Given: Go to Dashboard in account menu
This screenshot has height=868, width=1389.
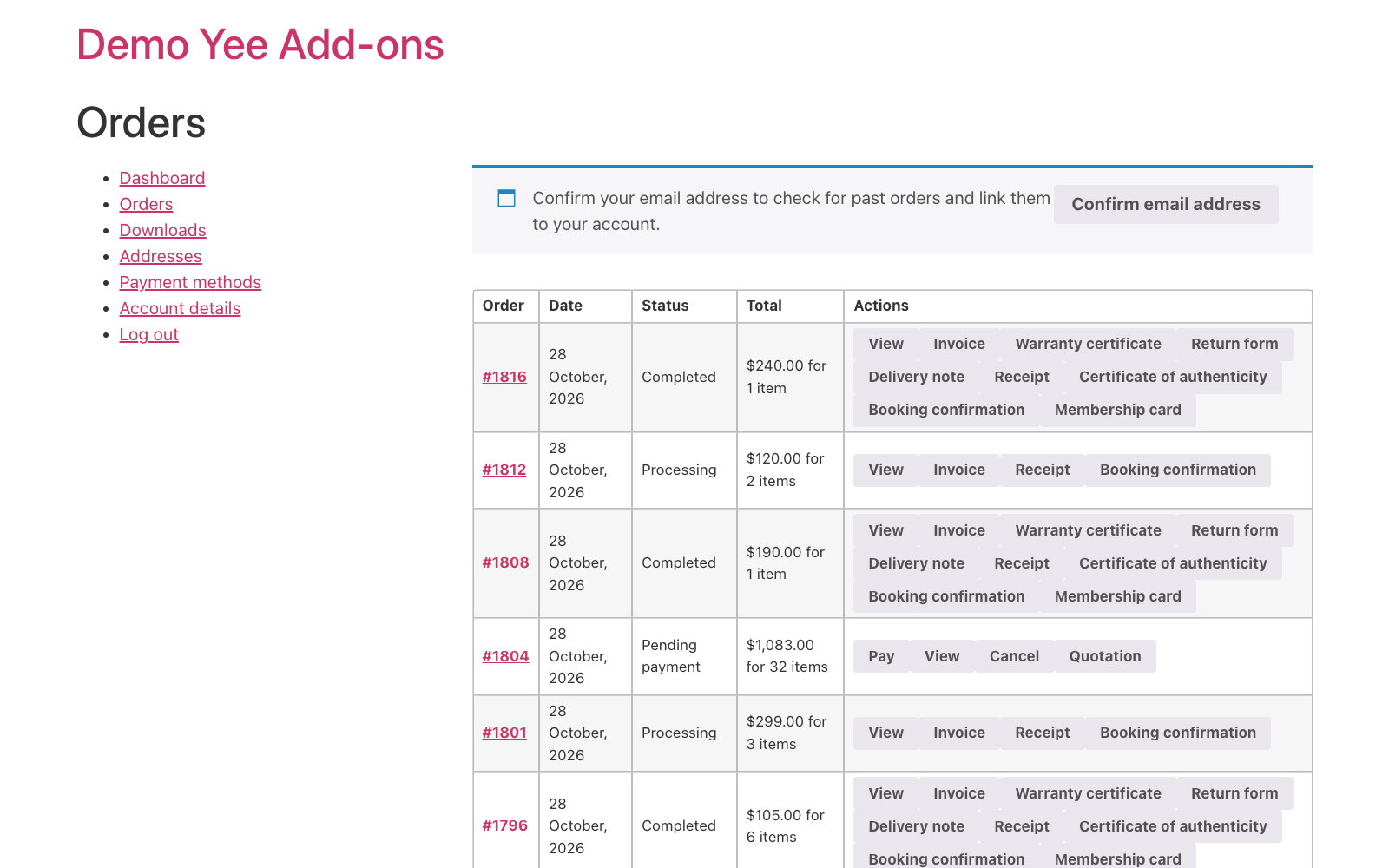Looking at the screenshot, I should (162, 178).
